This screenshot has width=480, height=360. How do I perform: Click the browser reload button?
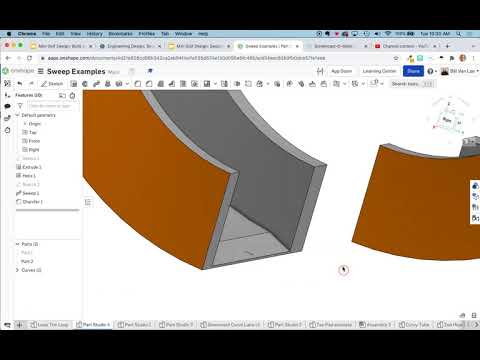30,58
